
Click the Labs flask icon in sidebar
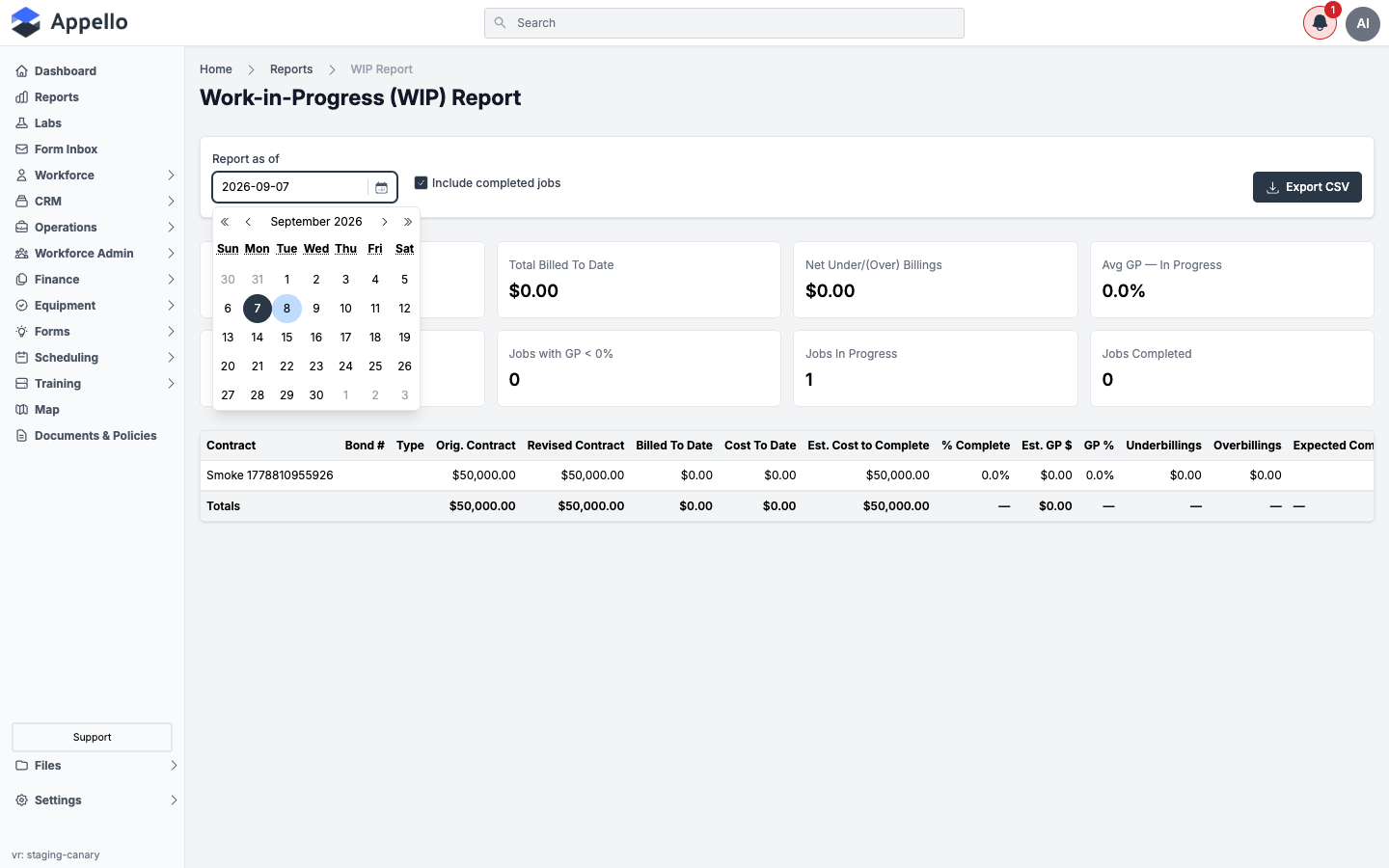[22, 123]
